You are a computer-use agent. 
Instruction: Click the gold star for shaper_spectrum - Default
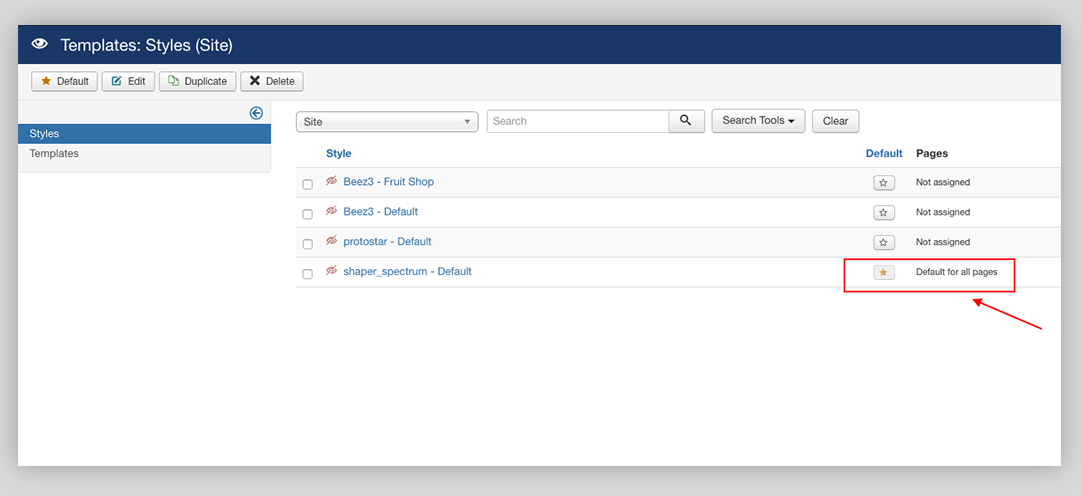[883, 273]
